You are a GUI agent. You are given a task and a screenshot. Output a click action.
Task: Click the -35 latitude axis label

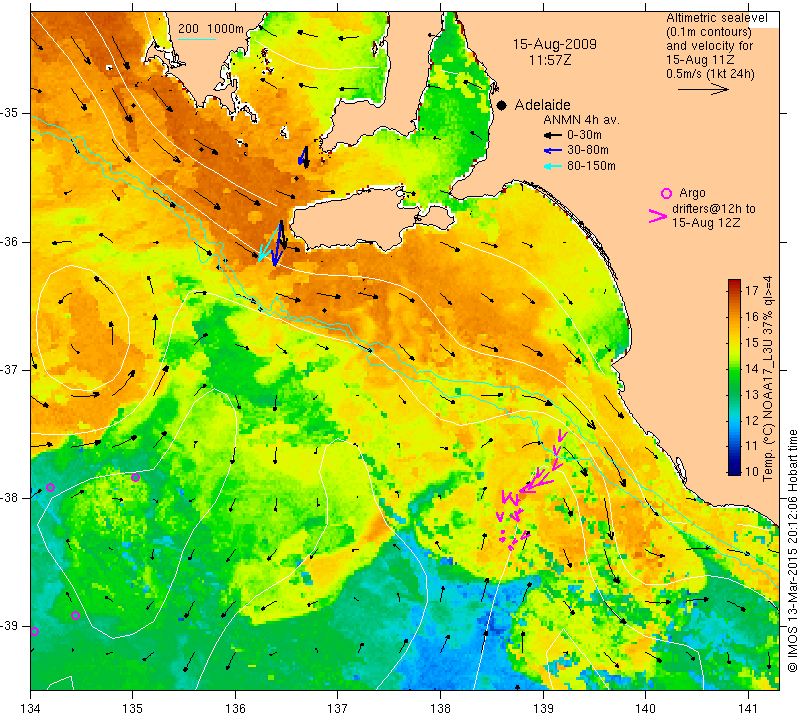click(x=9, y=113)
